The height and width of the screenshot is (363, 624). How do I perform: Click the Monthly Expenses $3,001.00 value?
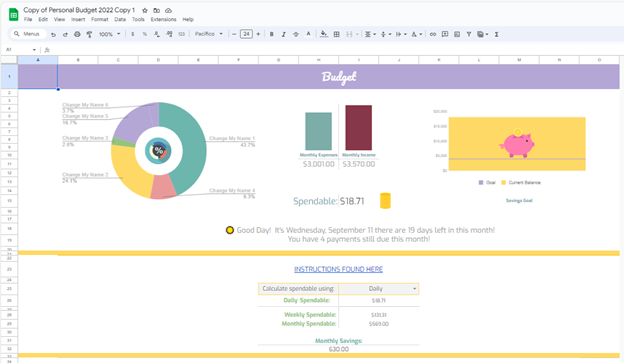(318, 164)
